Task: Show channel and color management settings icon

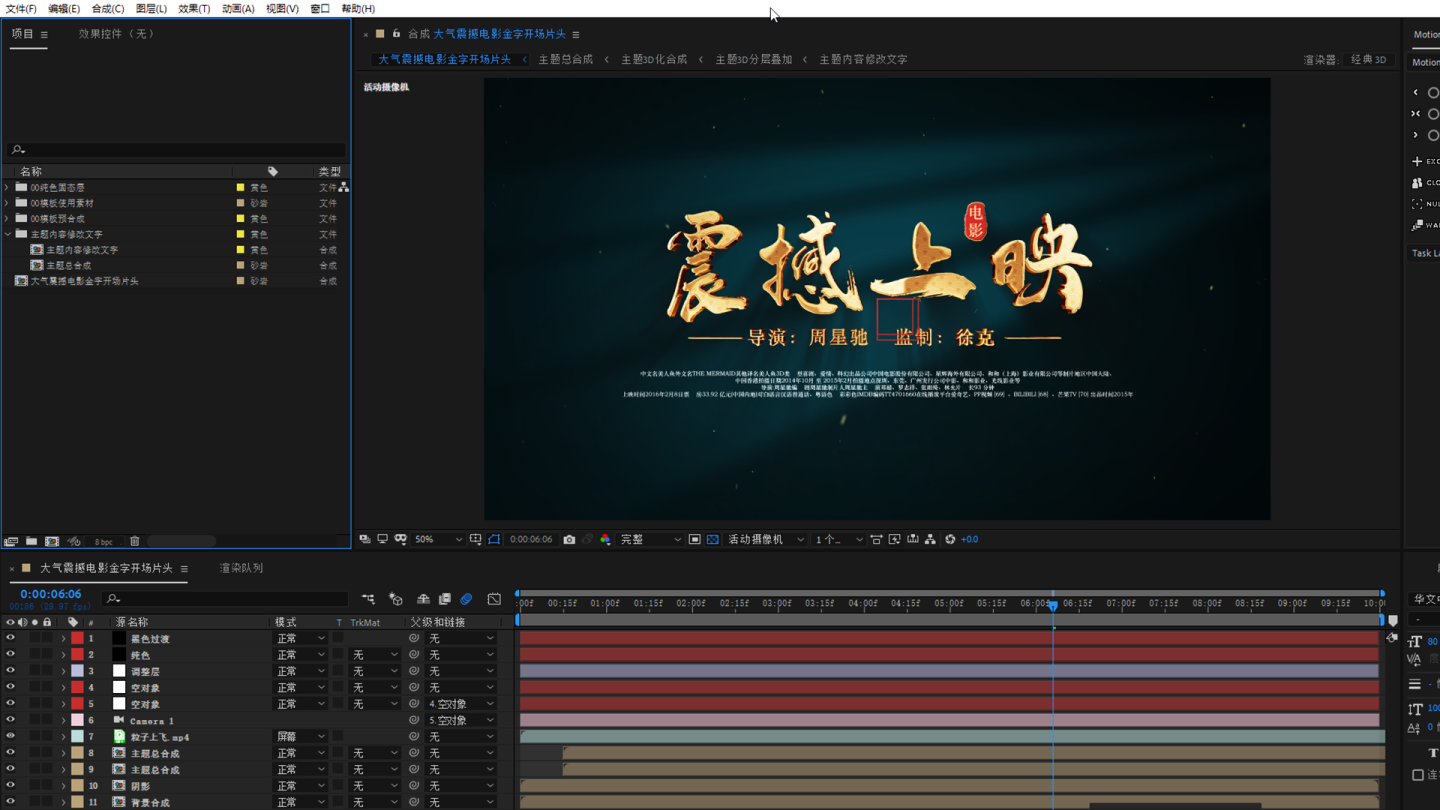Action: pos(605,539)
